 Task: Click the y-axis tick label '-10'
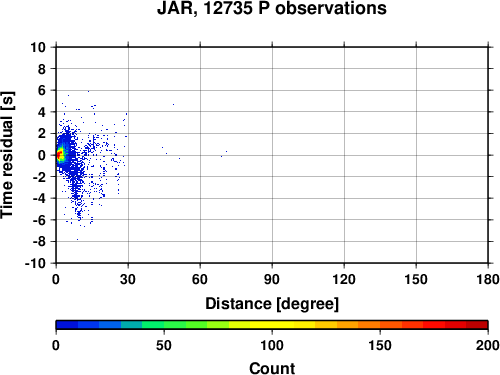[x=36, y=263]
